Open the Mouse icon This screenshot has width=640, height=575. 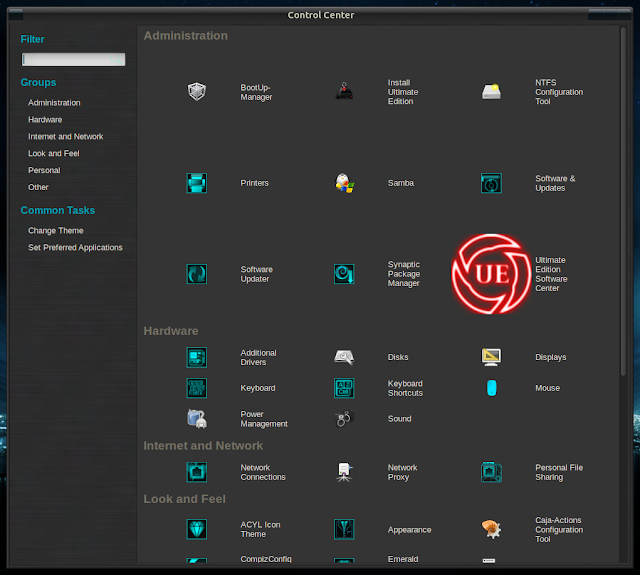(491, 388)
